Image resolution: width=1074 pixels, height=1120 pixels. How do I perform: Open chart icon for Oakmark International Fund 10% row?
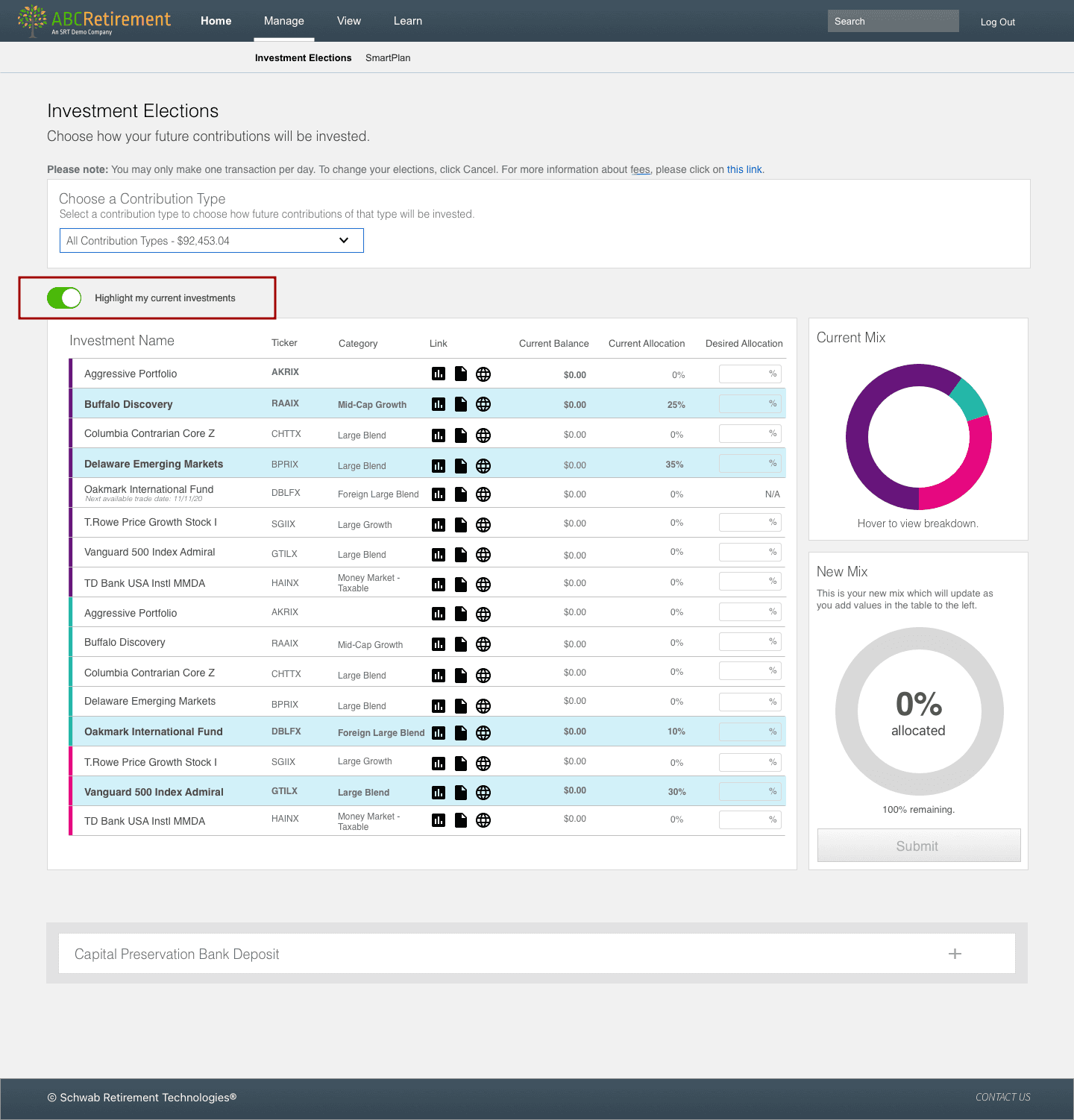point(439,733)
